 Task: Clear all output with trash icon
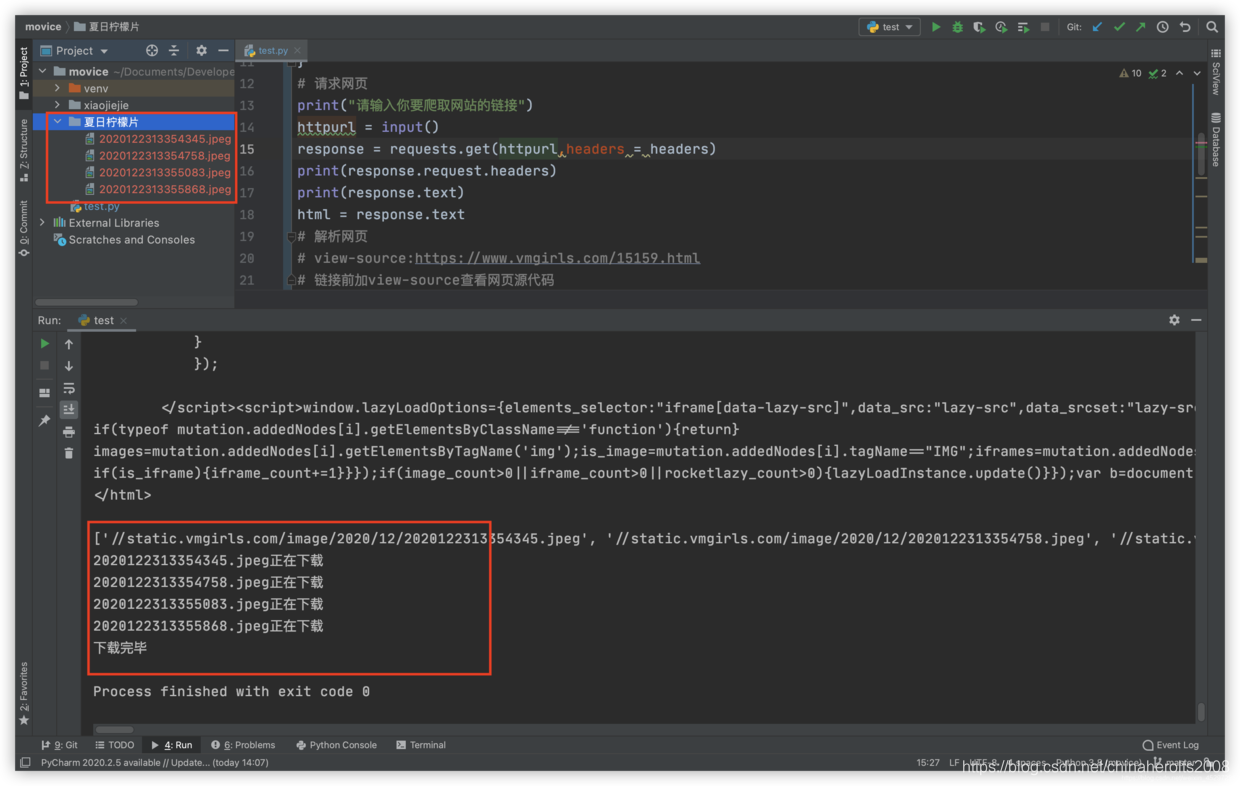[69, 453]
